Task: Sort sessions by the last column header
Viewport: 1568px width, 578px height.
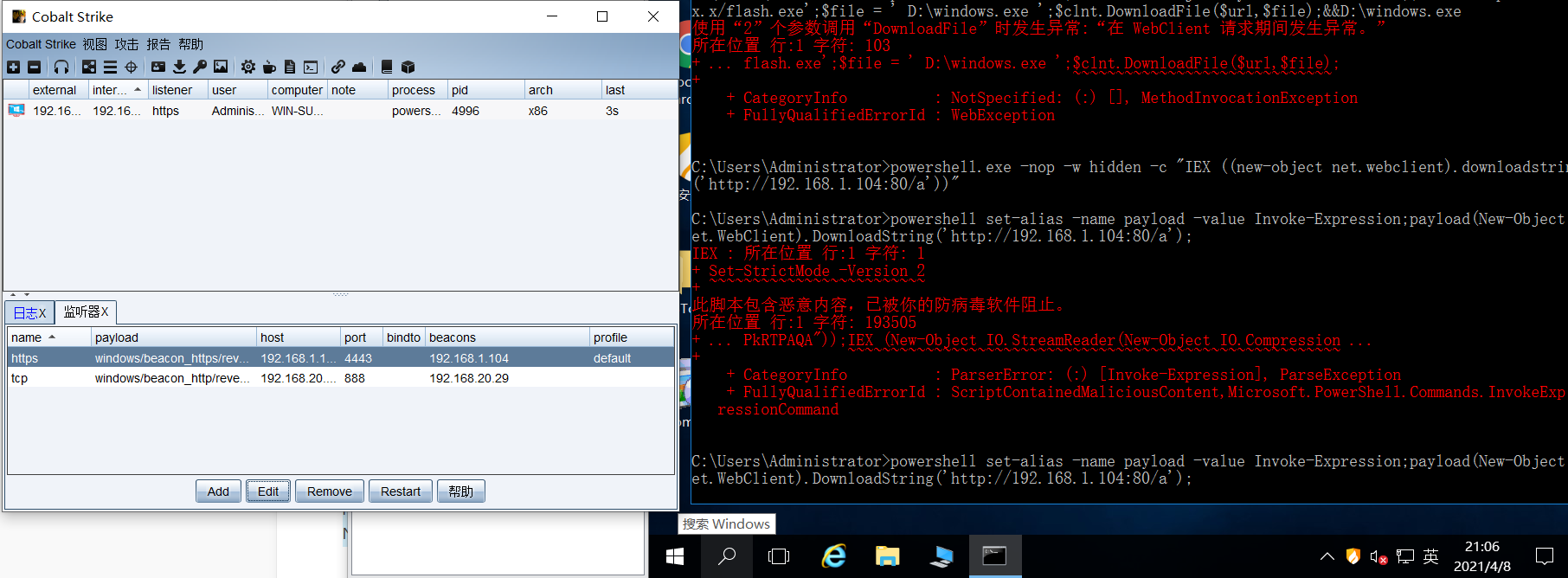Action: [639, 90]
